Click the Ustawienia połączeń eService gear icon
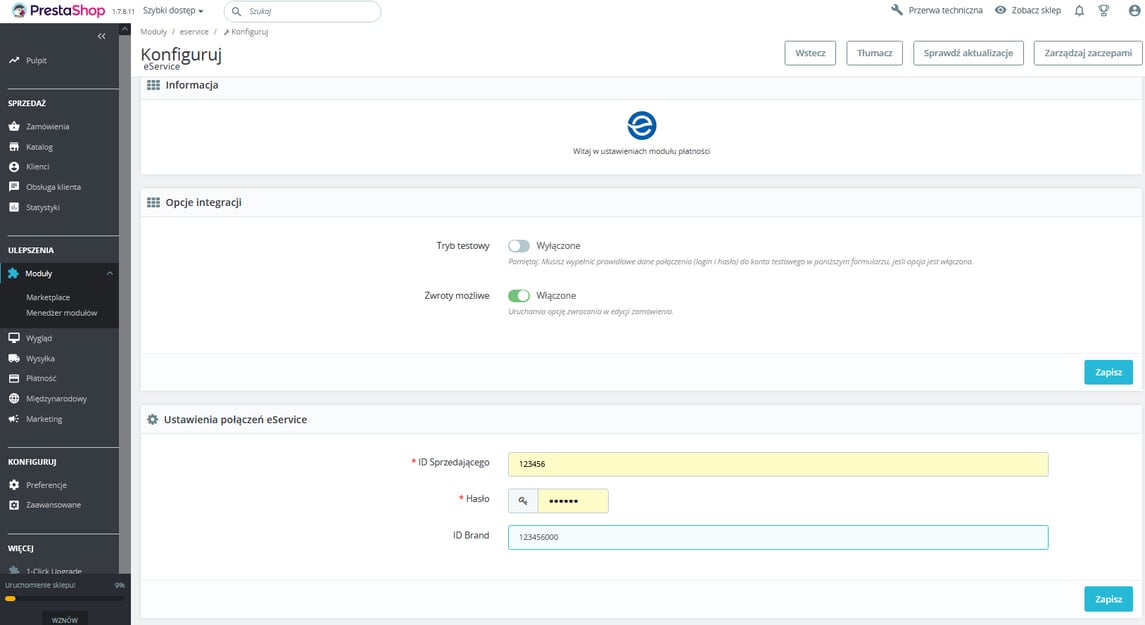 coord(152,420)
